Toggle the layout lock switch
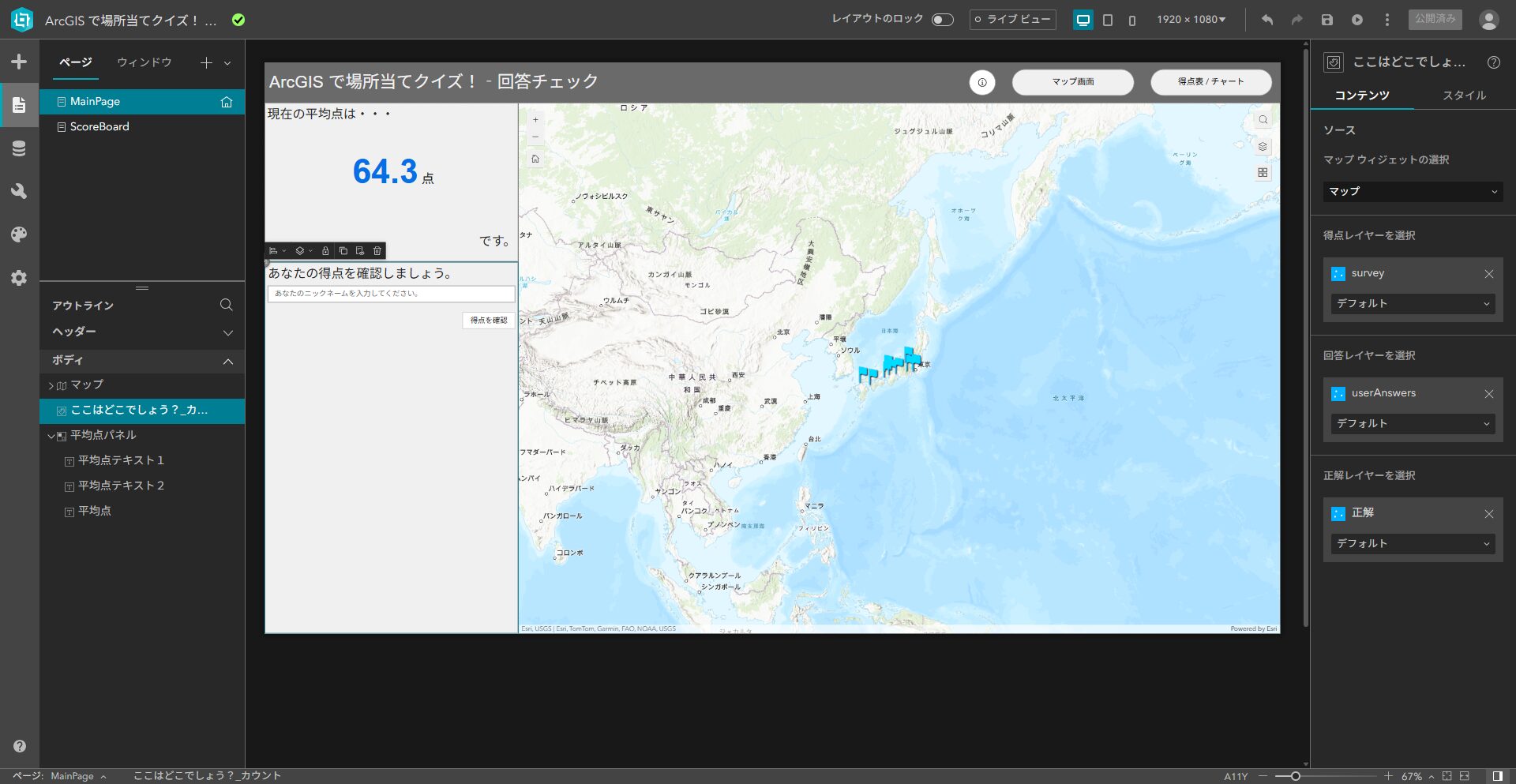Image resolution: width=1516 pixels, height=784 pixels. pyautogui.click(x=943, y=20)
